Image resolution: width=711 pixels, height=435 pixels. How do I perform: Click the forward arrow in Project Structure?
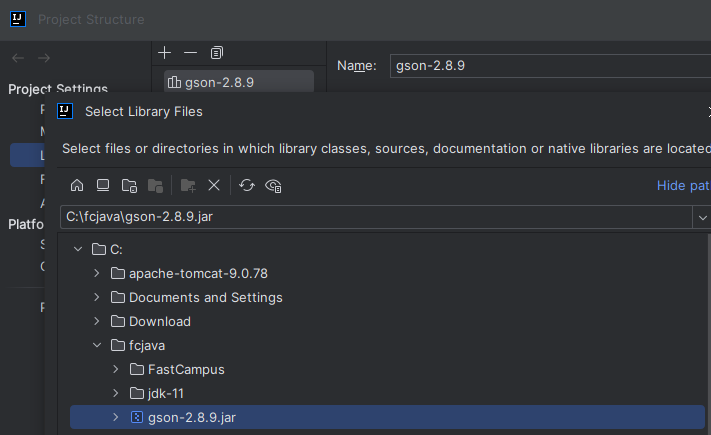[x=44, y=58]
